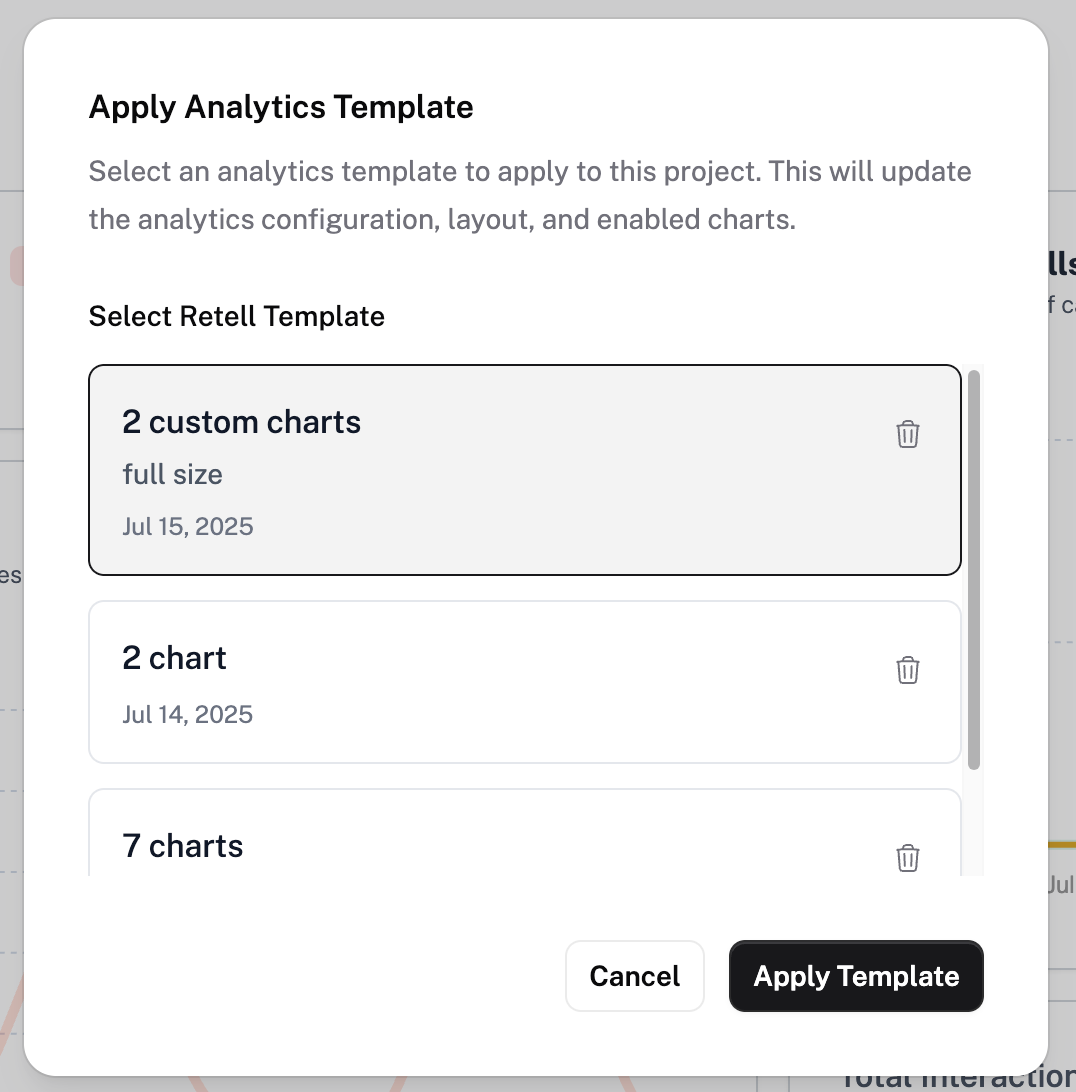1076x1092 pixels.
Task: Pick the "7 charts" template card
Action: 525,832
